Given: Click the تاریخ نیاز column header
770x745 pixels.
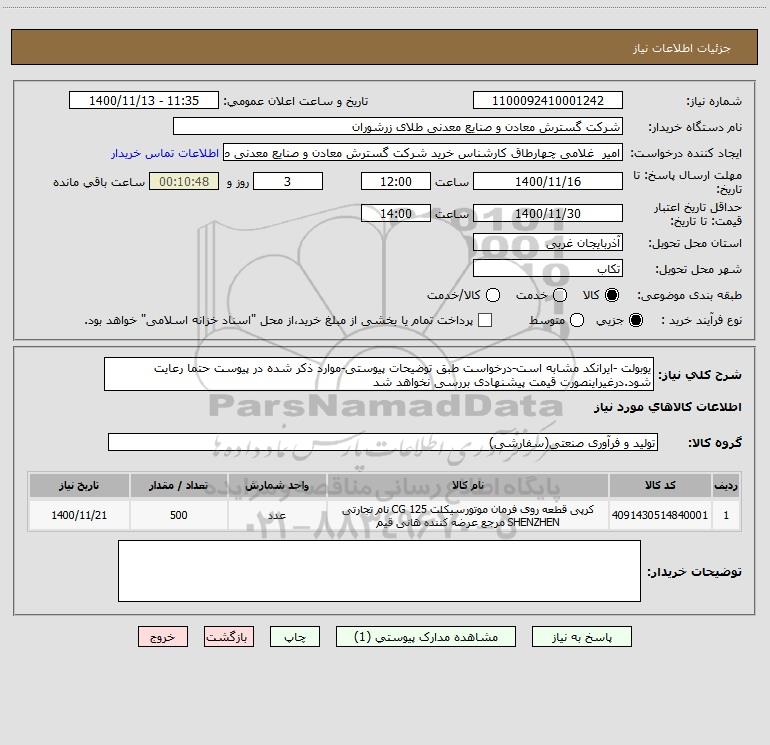Looking at the screenshot, I should (x=79, y=486).
